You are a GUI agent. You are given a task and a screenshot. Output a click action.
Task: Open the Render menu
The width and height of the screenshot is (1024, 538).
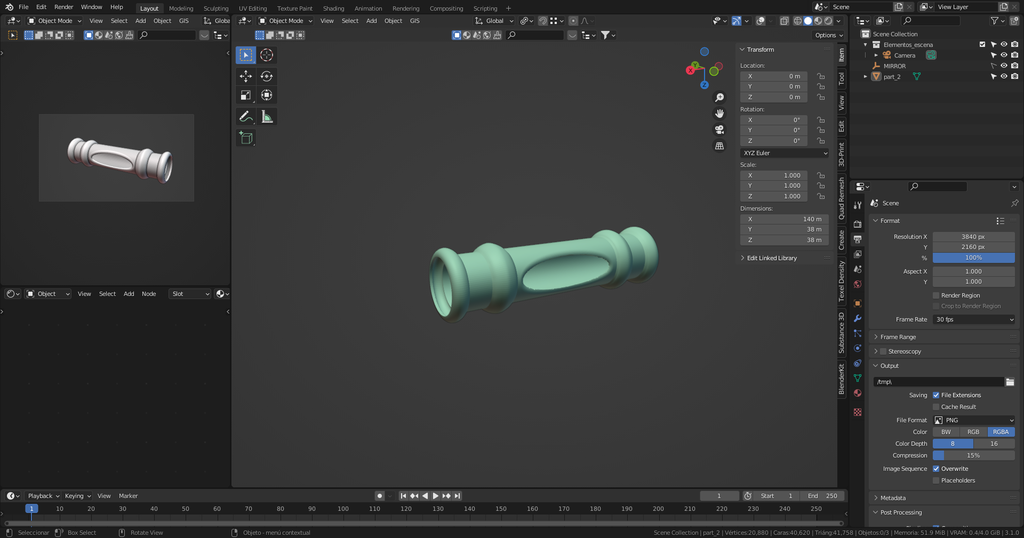(x=63, y=7)
